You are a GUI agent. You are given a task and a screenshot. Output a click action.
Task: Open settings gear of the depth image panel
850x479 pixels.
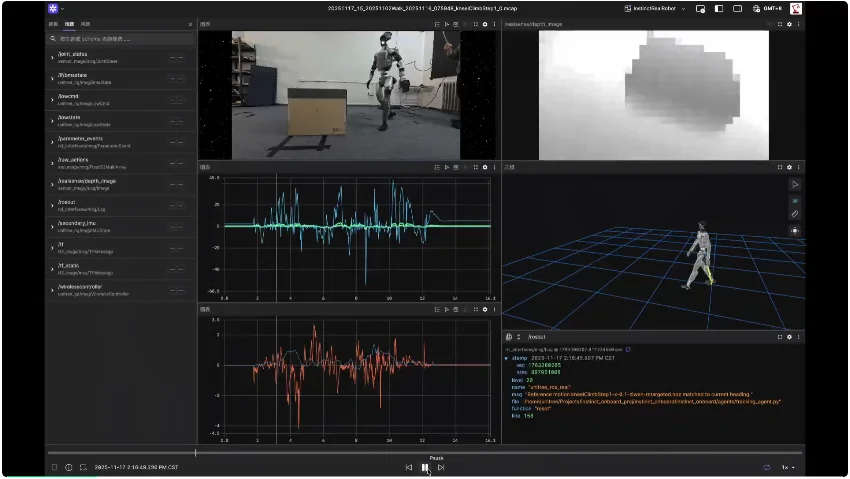pyautogui.click(x=788, y=23)
